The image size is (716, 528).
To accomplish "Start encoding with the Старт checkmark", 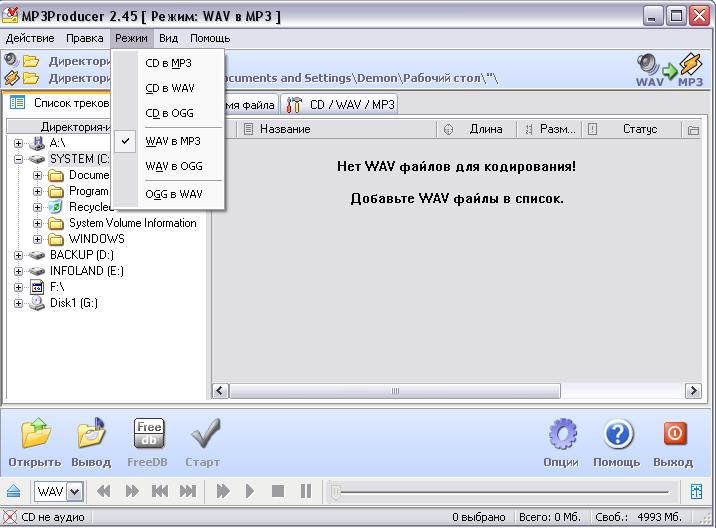I will point(205,433).
